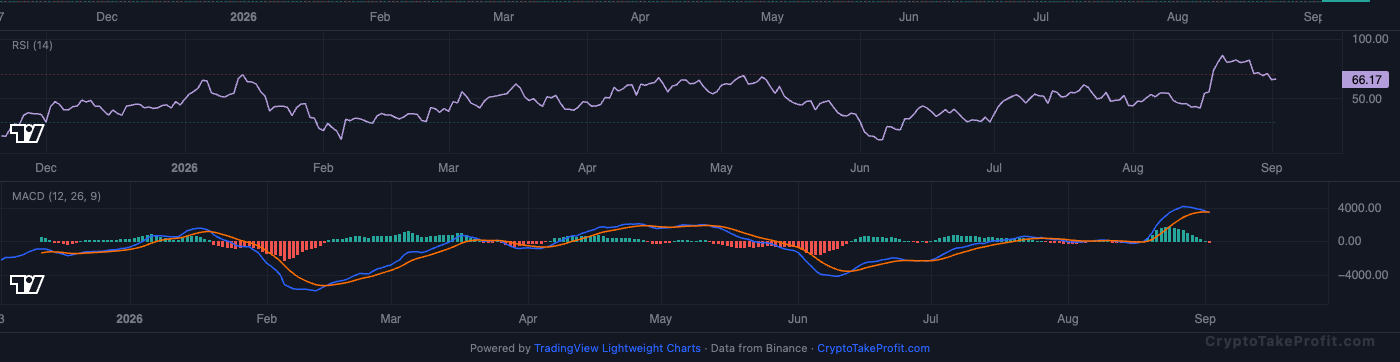Click the Jul label on MACD time axis

[930, 319]
